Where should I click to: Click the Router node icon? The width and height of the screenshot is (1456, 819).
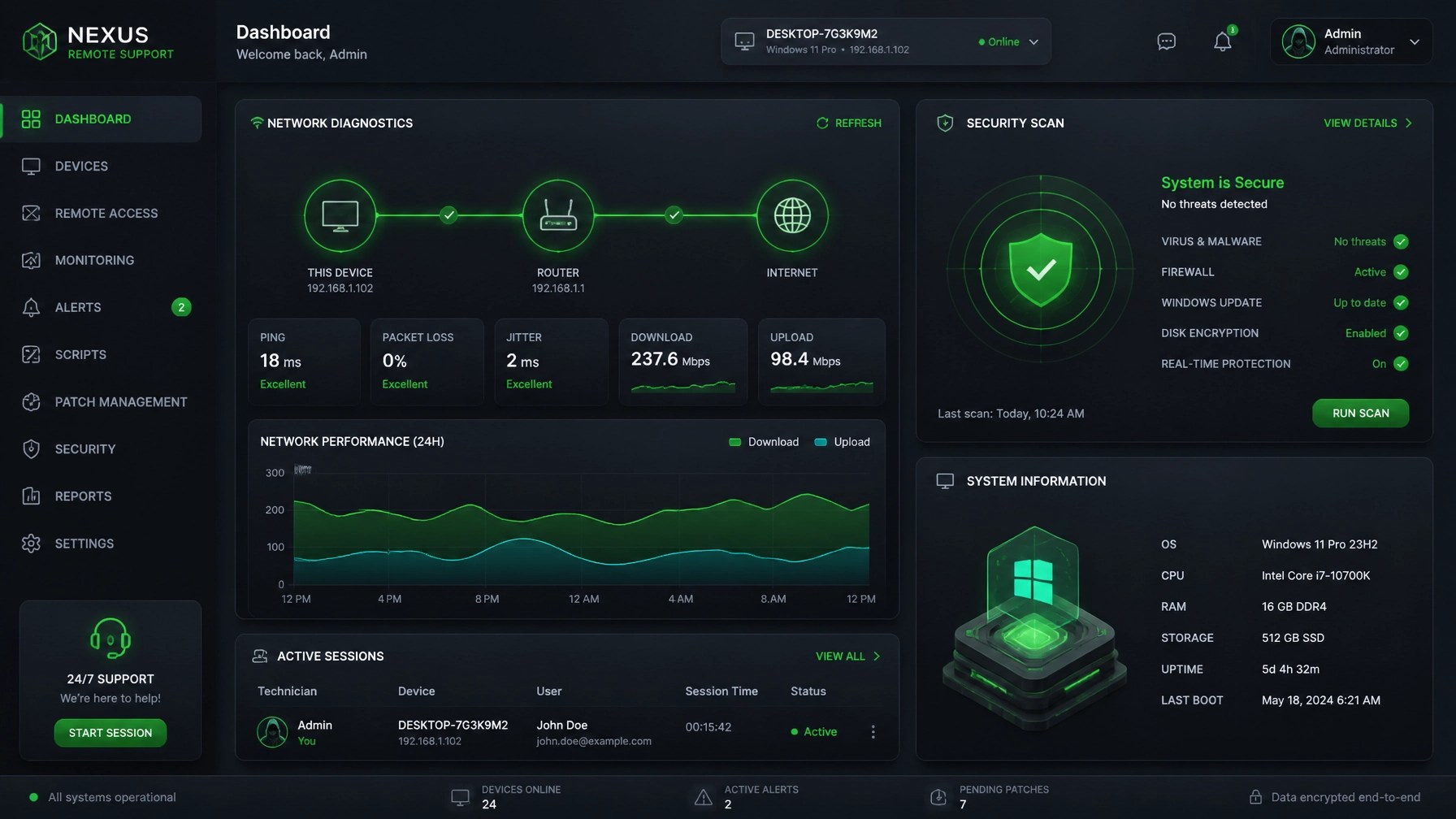pyautogui.click(x=558, y=215)
